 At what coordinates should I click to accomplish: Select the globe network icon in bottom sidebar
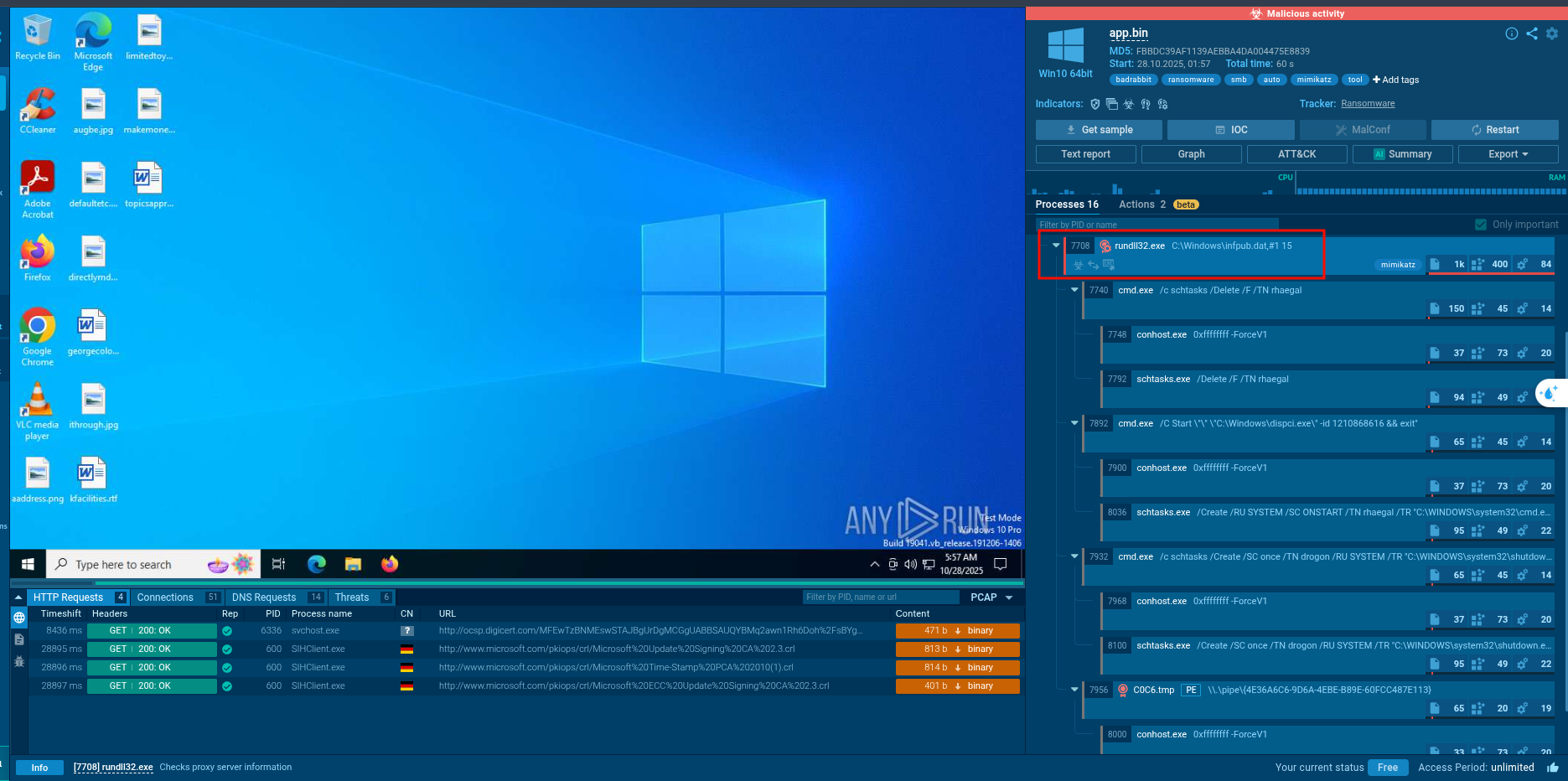tap(19, 618)
